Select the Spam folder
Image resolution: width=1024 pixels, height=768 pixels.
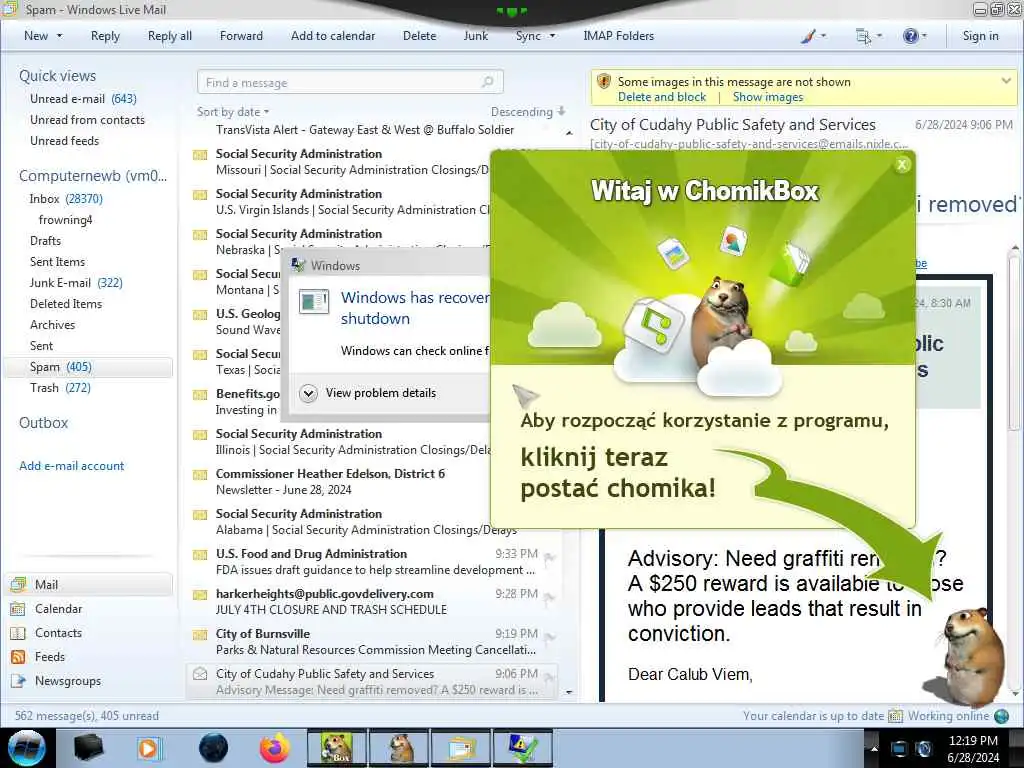[88, 367]
